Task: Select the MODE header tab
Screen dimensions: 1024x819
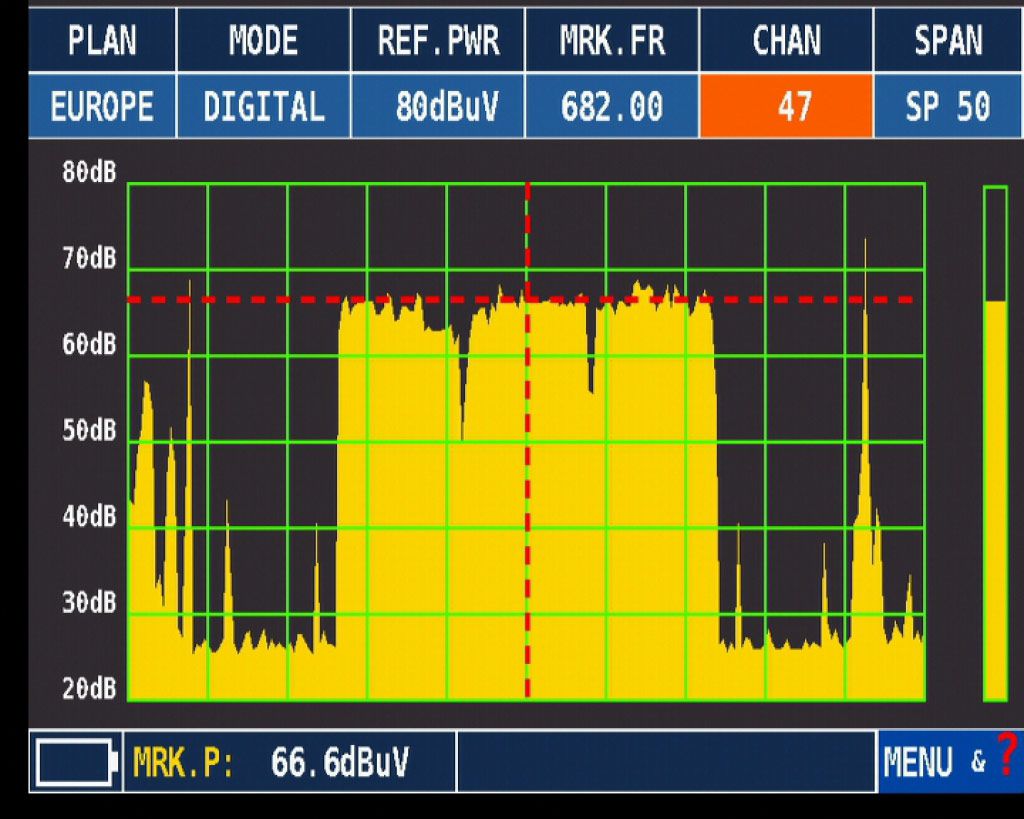Action: [x=263, y=41]
